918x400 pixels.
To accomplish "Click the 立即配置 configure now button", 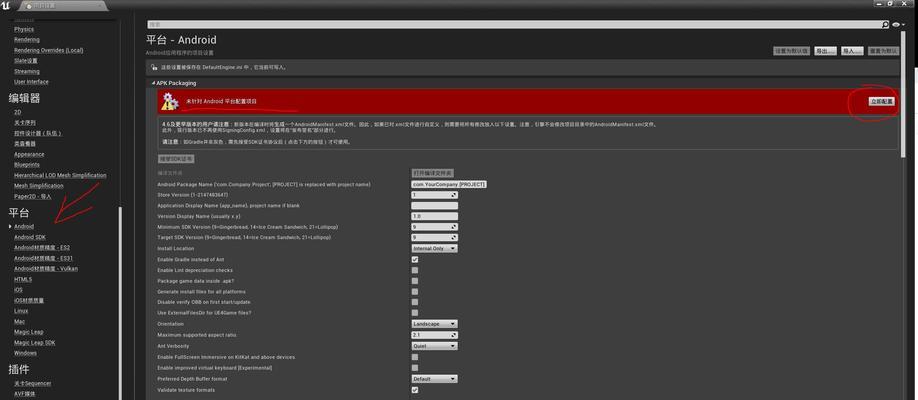I will tap(882, 101).
